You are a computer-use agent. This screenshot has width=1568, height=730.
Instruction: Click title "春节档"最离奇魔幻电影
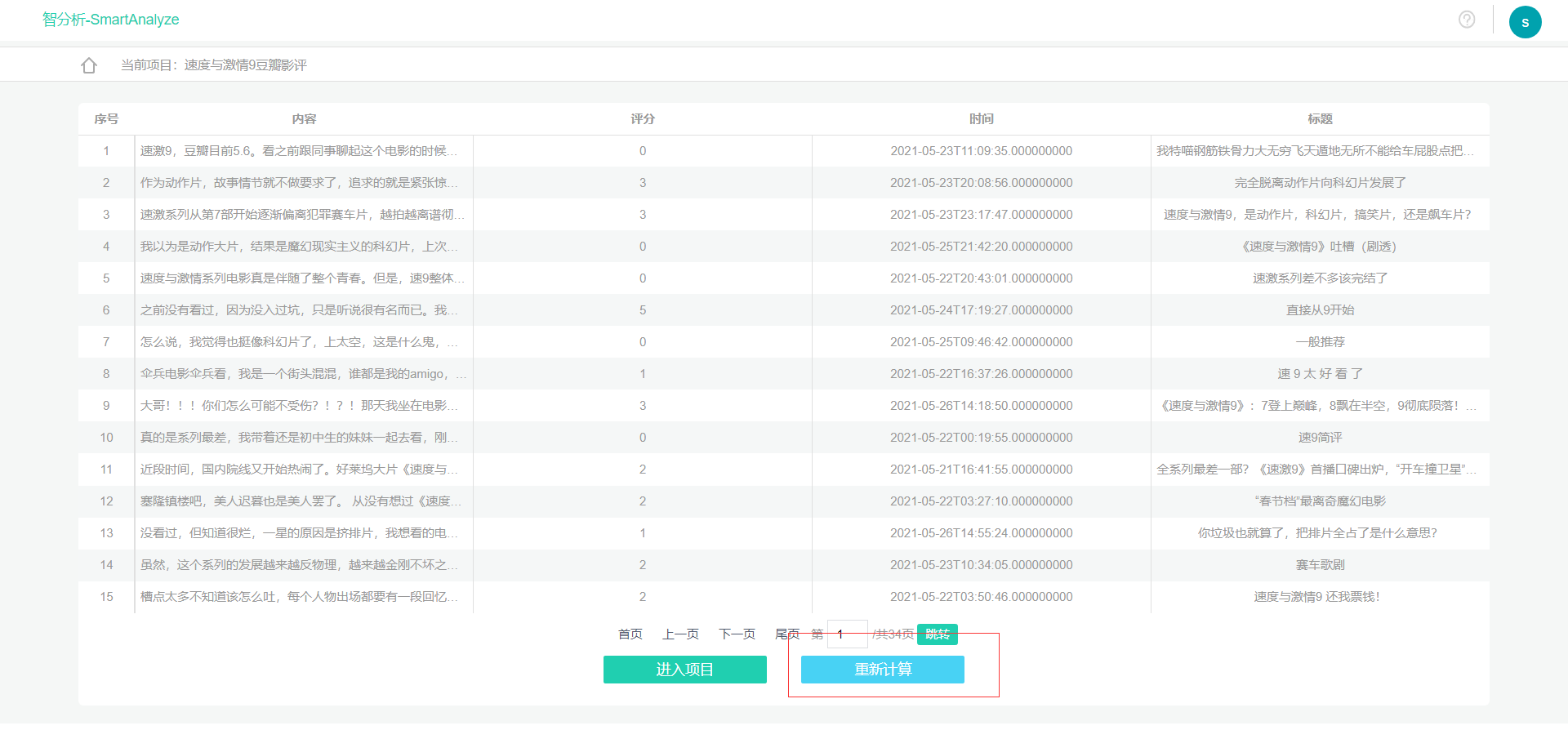pos(1321,501)
